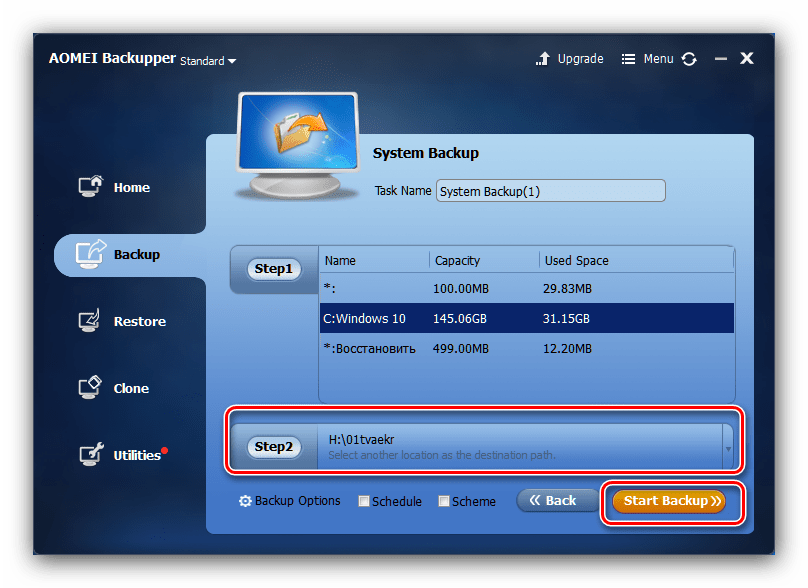Click the Utilities wrench icon

coord(91,455)
